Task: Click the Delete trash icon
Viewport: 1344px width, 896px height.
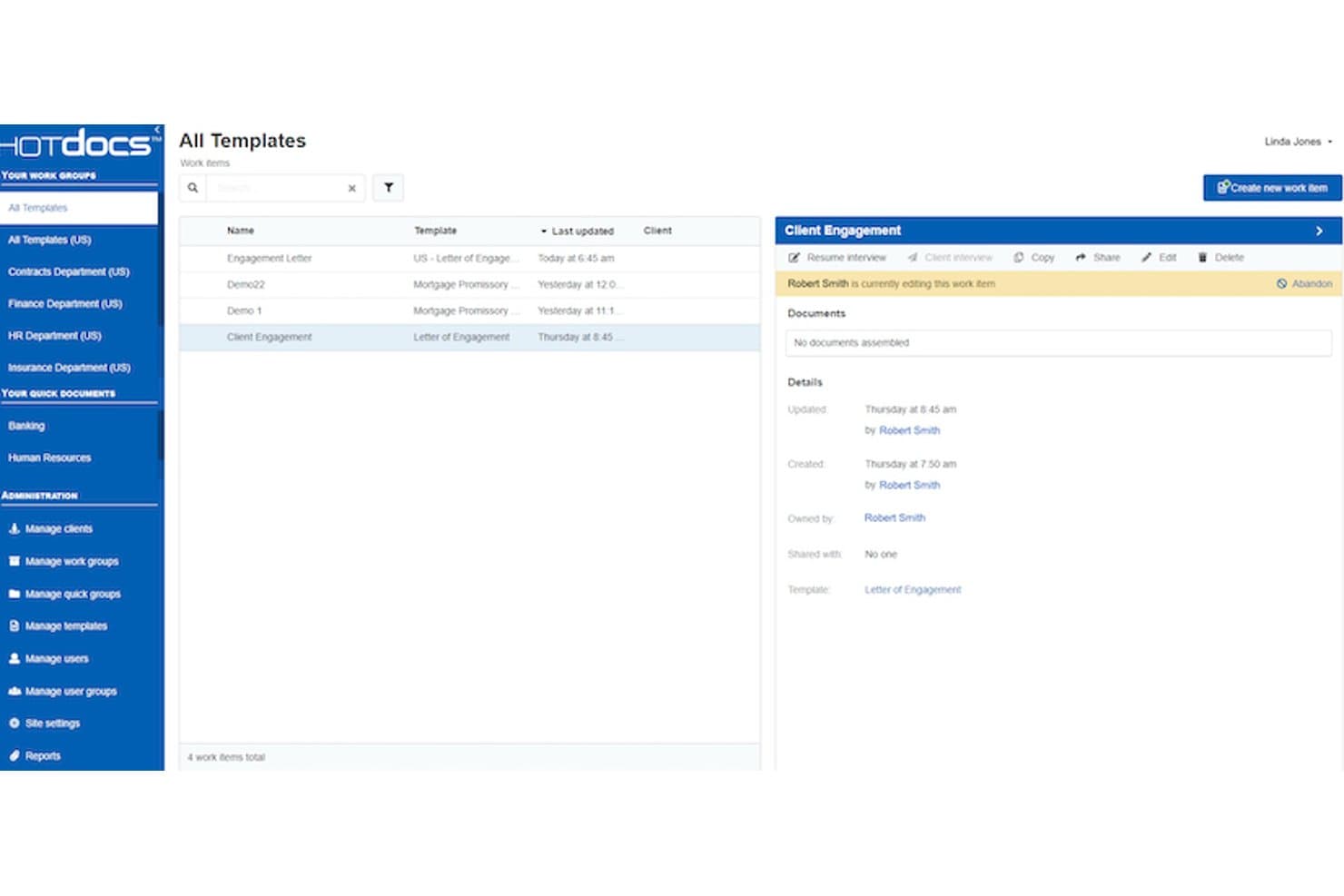Action: point(1202,258)
